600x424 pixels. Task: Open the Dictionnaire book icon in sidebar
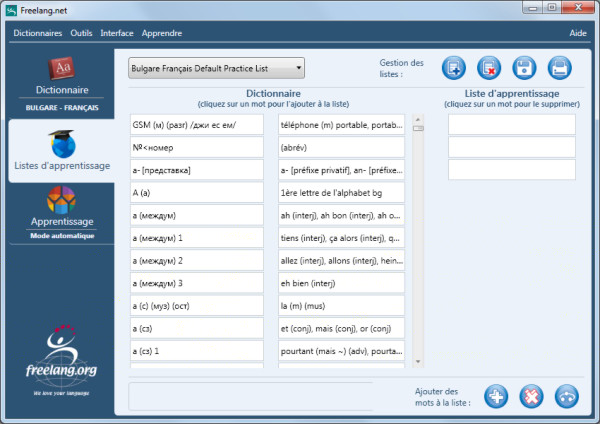[62, 68]
